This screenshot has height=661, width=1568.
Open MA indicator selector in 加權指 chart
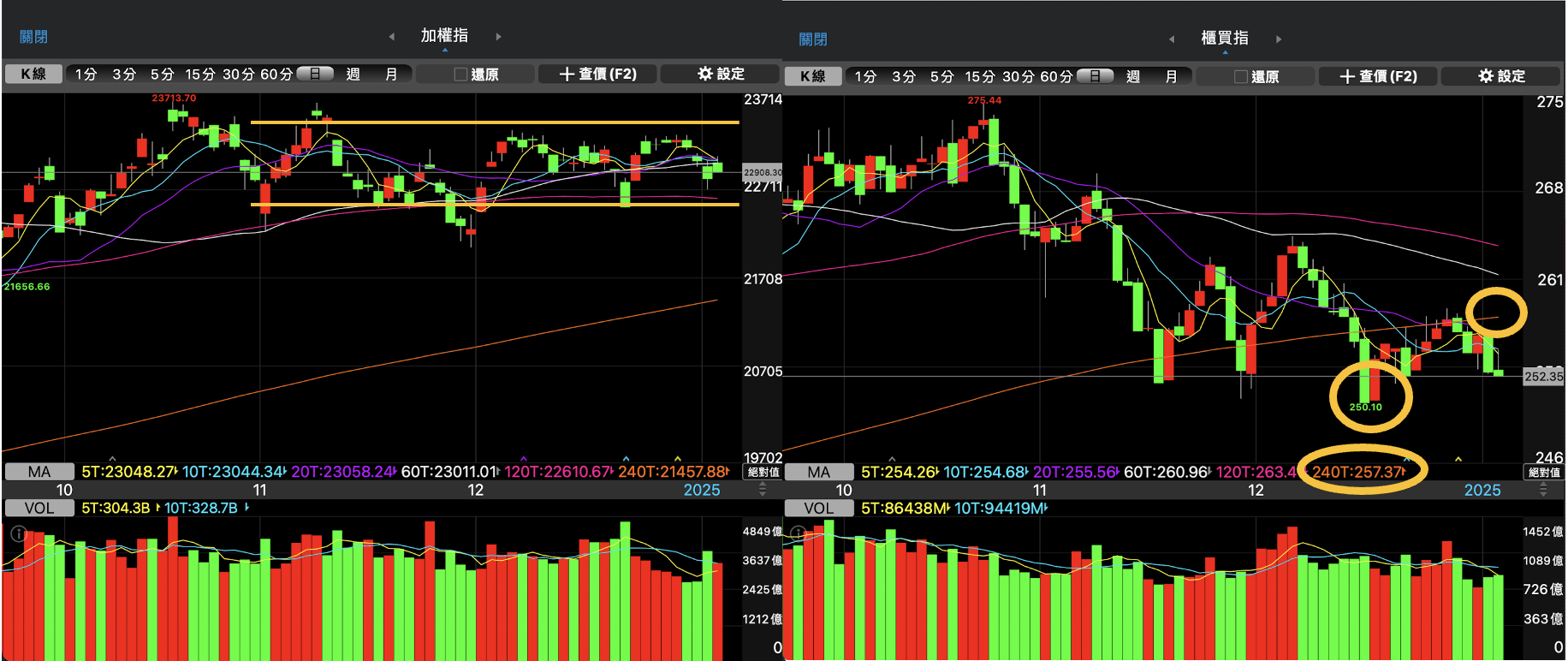coord(39,472)
